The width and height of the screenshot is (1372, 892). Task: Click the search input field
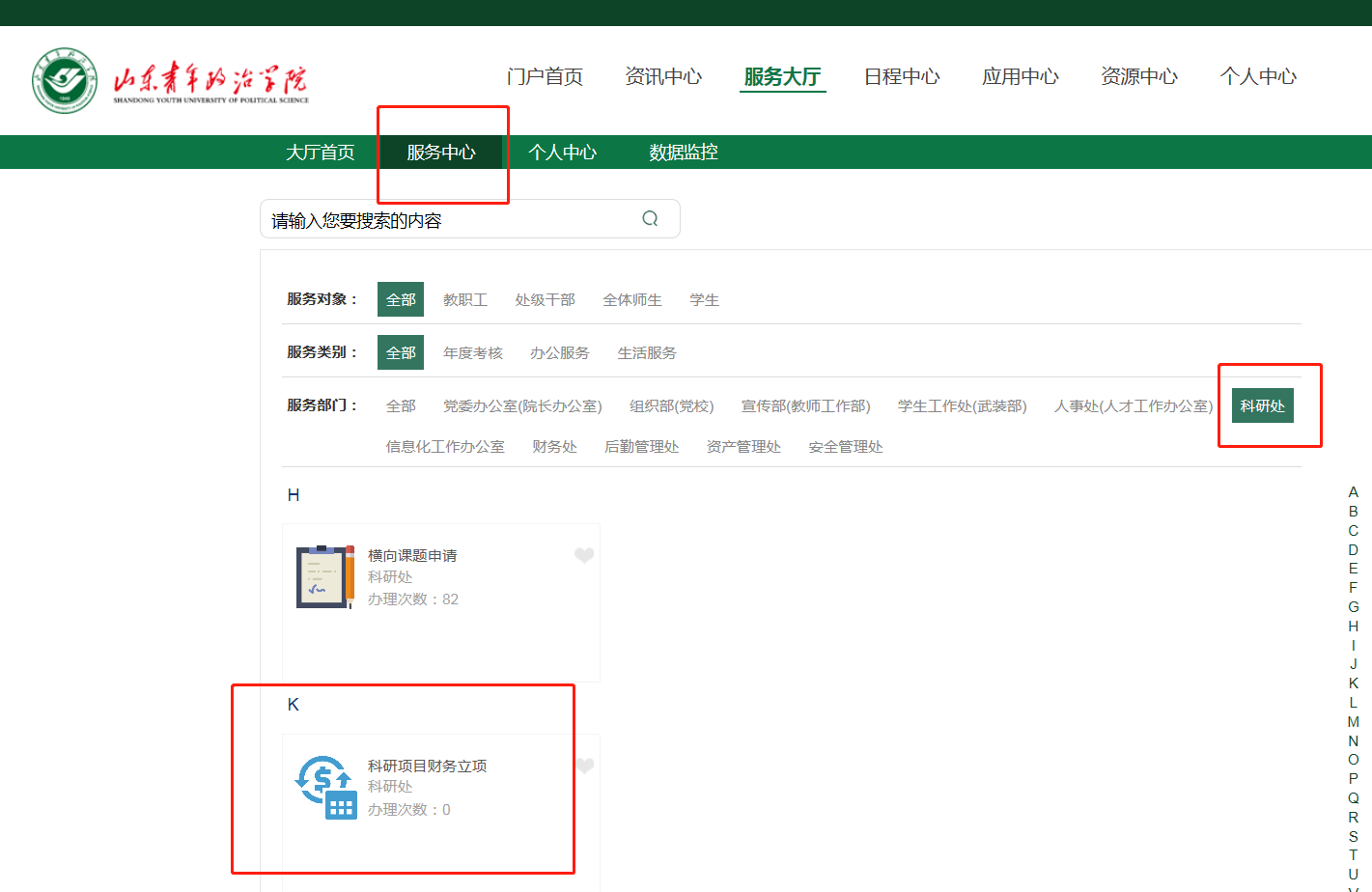click(449, 220)
